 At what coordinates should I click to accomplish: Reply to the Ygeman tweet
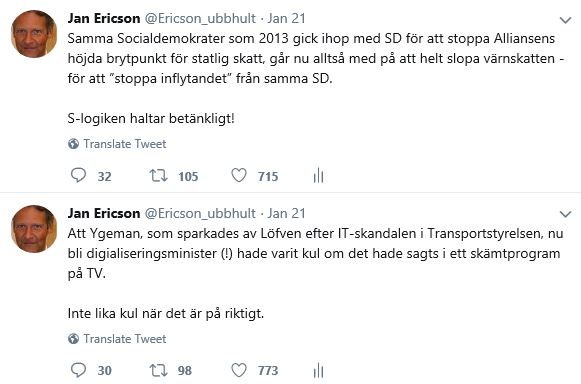point(78,370)
